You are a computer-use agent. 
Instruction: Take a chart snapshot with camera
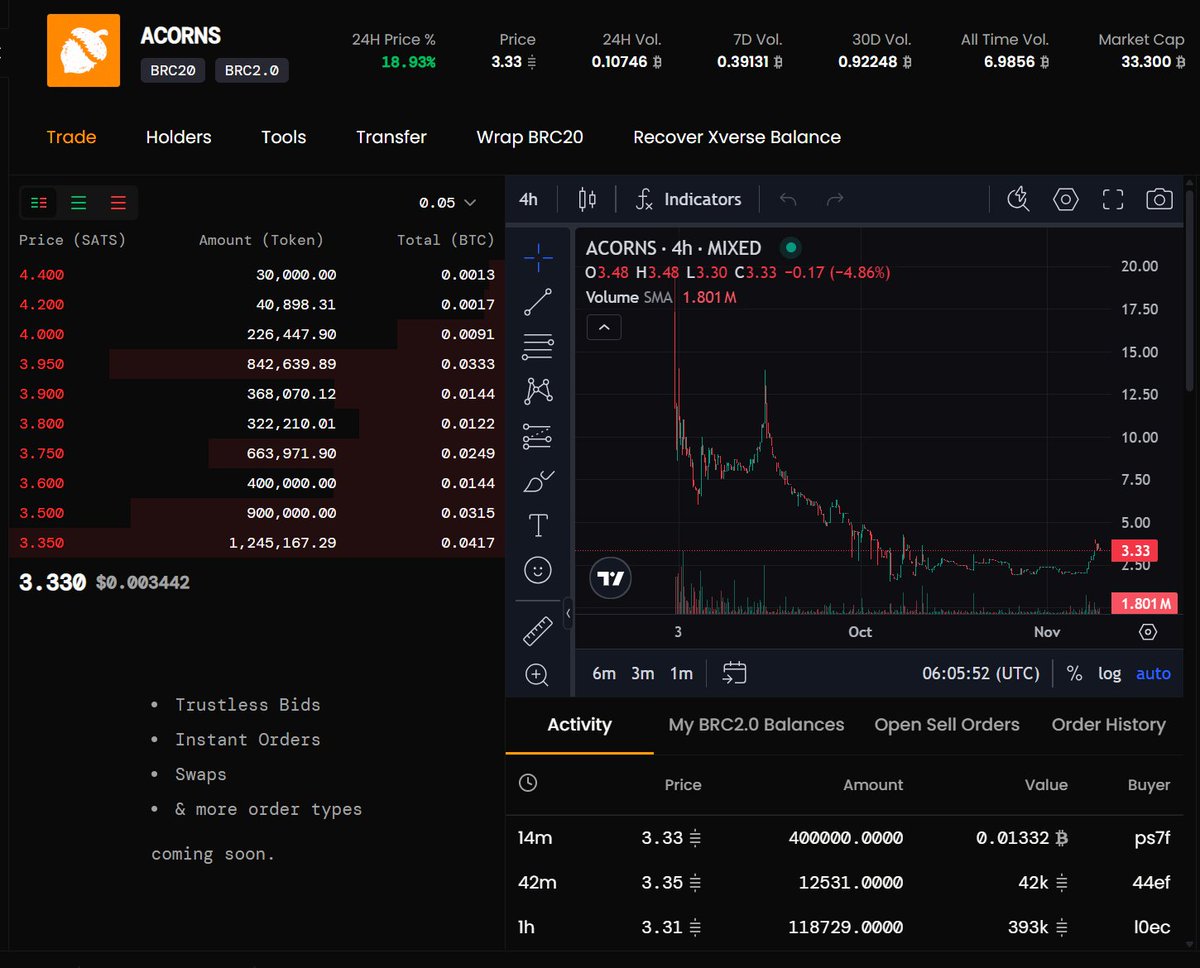1159,199
